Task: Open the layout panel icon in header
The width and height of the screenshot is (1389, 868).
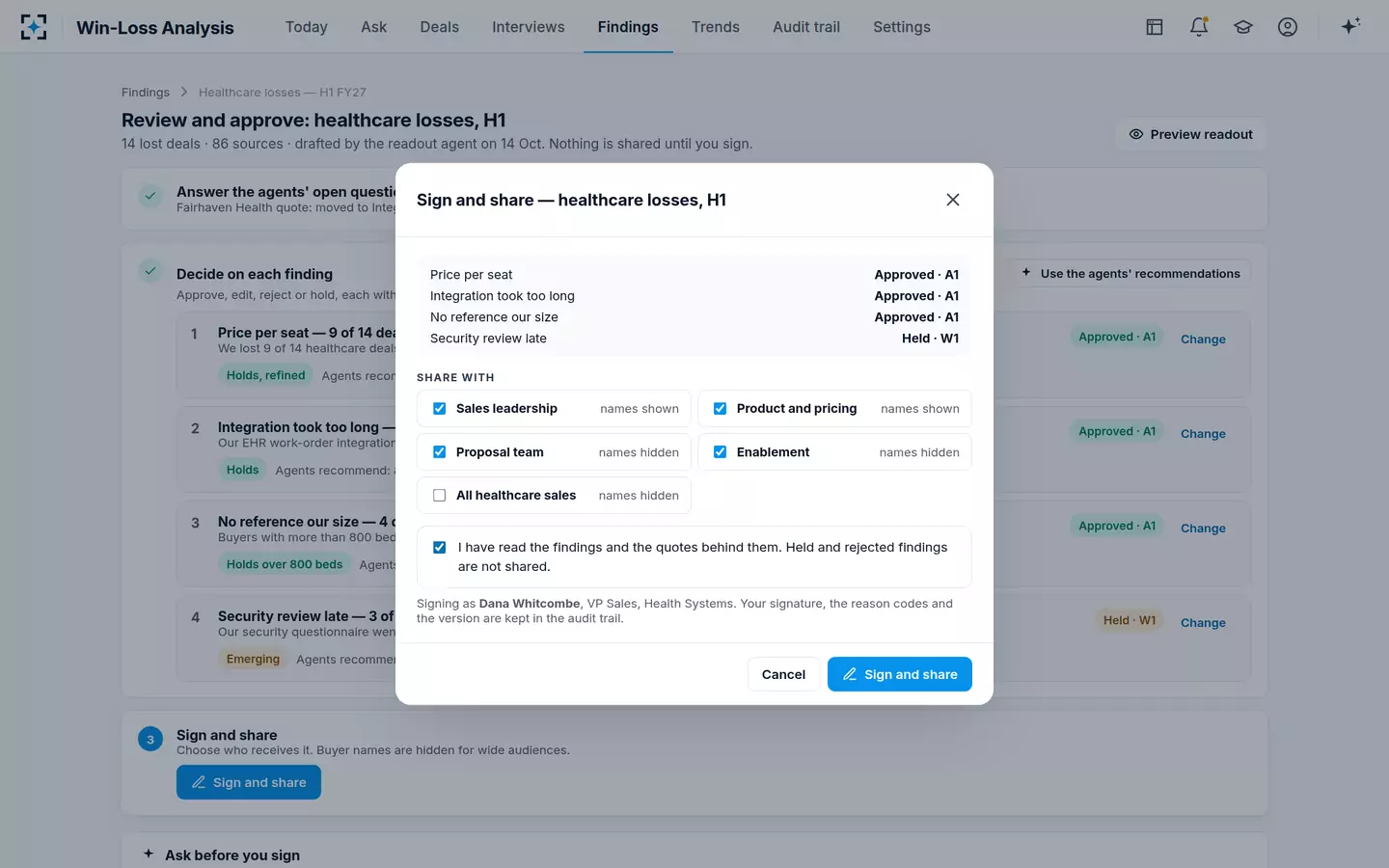Action: click(1155, 27)
